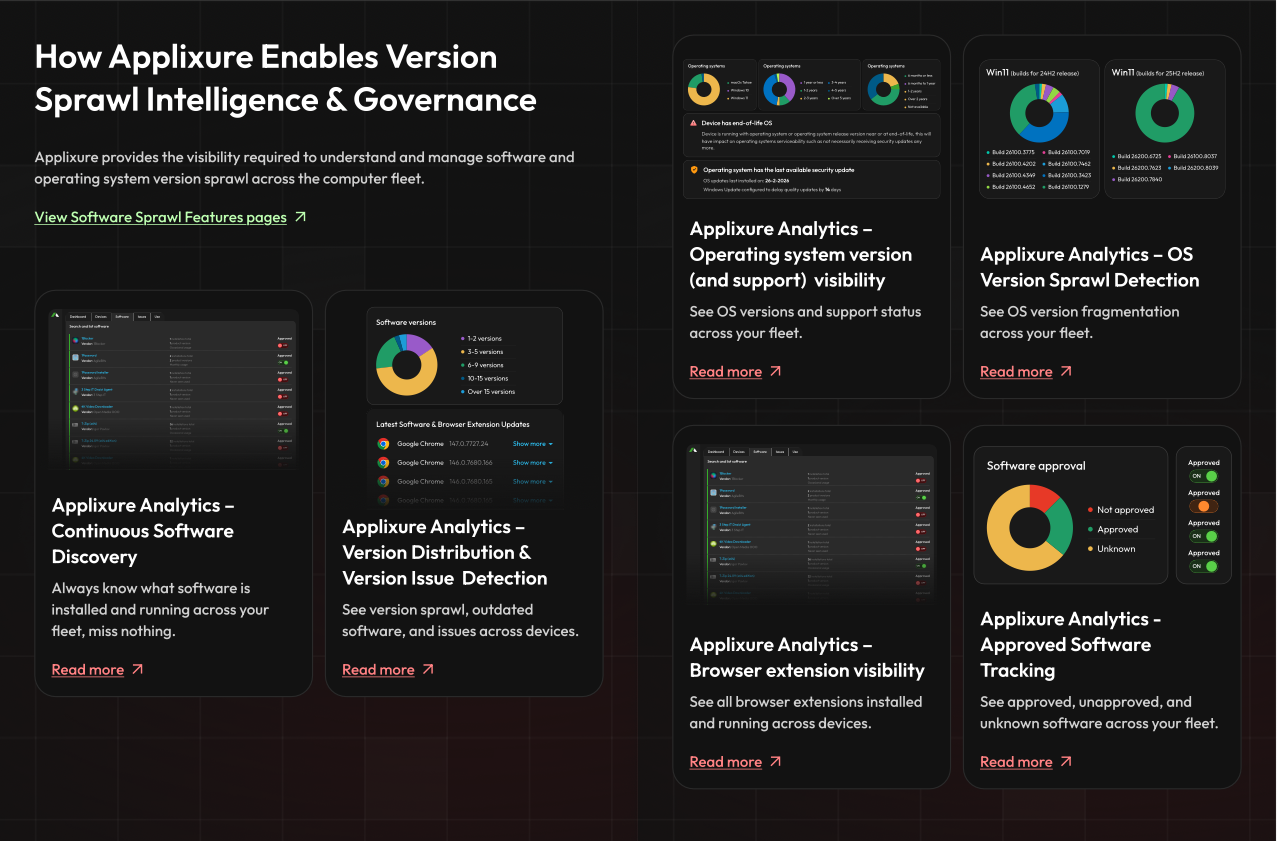Click yellow dot for Unknown legend
The width and height of the screenshot is (1277, 841).
coord(1089,549)
